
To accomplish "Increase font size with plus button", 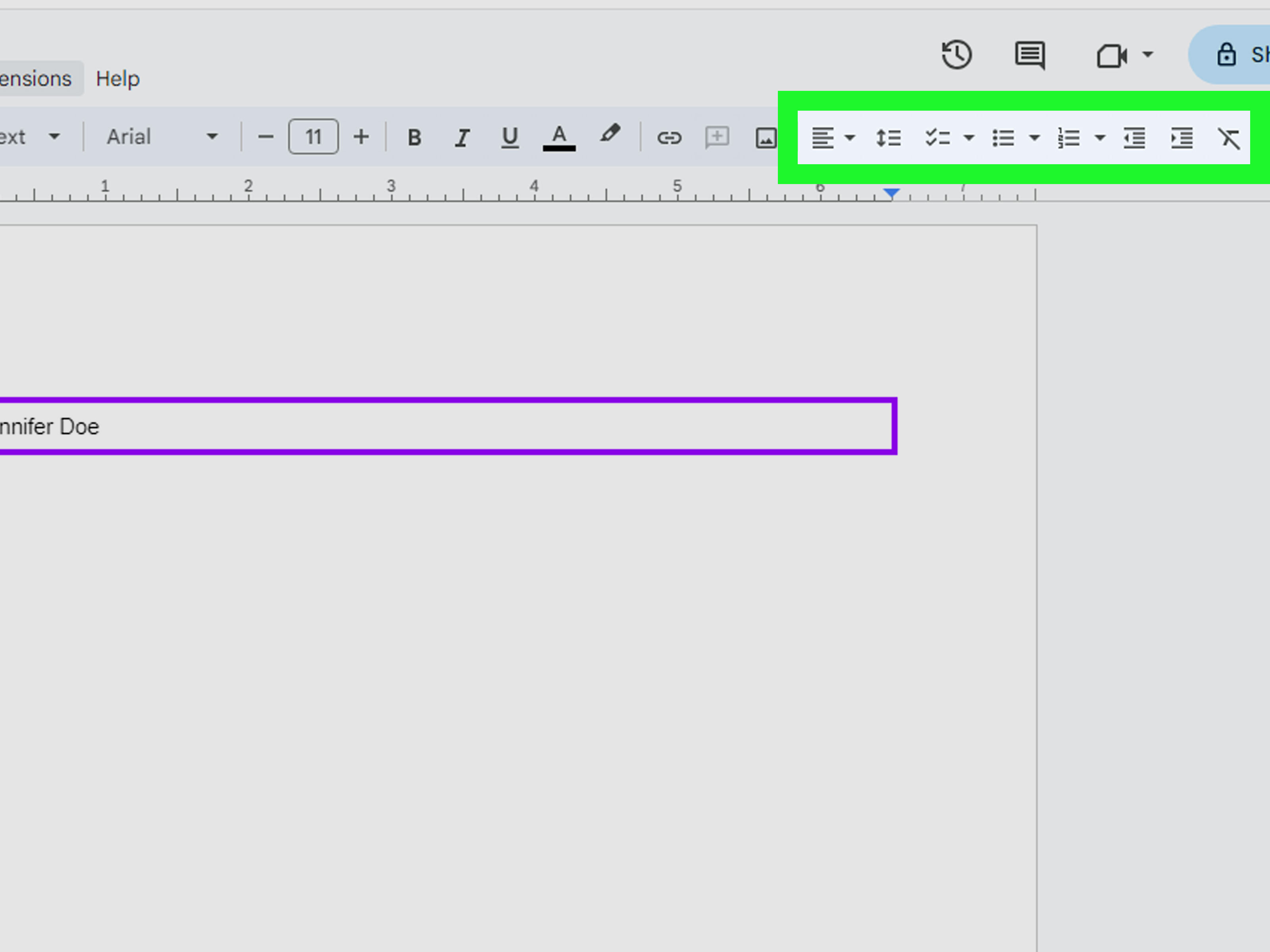I will 360,136.
